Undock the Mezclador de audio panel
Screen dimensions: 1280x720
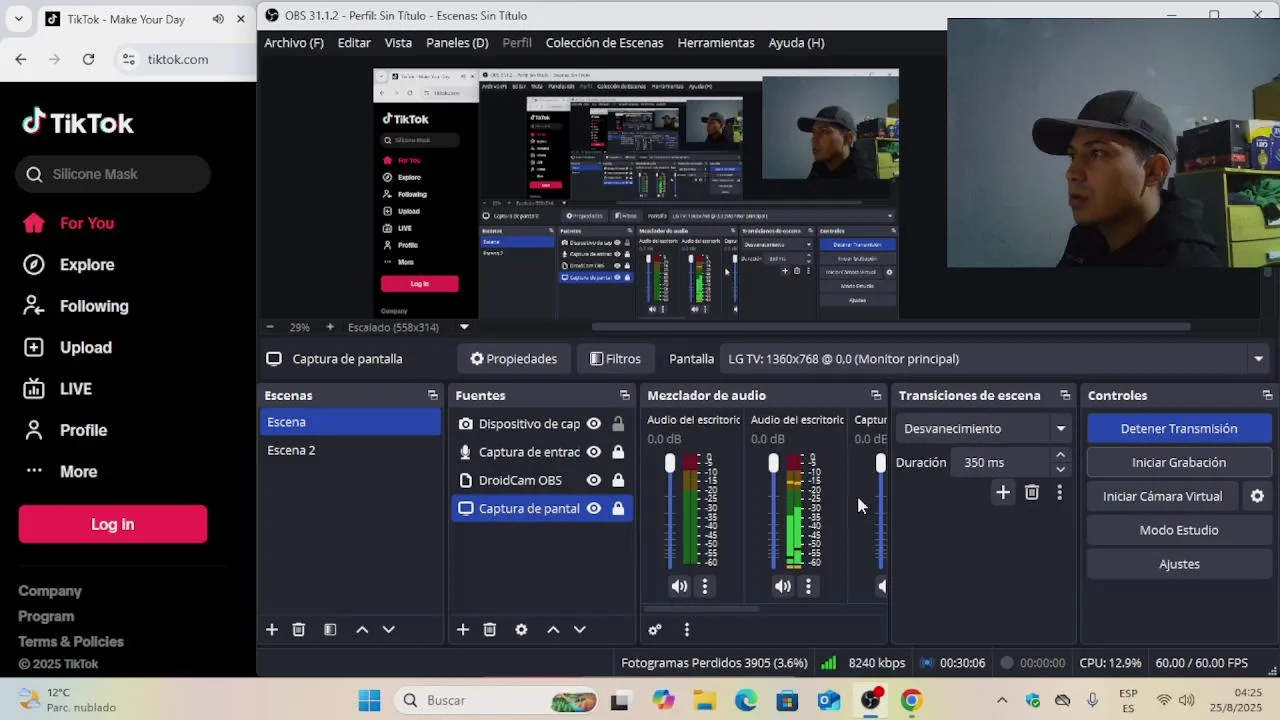(x=876, y=396)
